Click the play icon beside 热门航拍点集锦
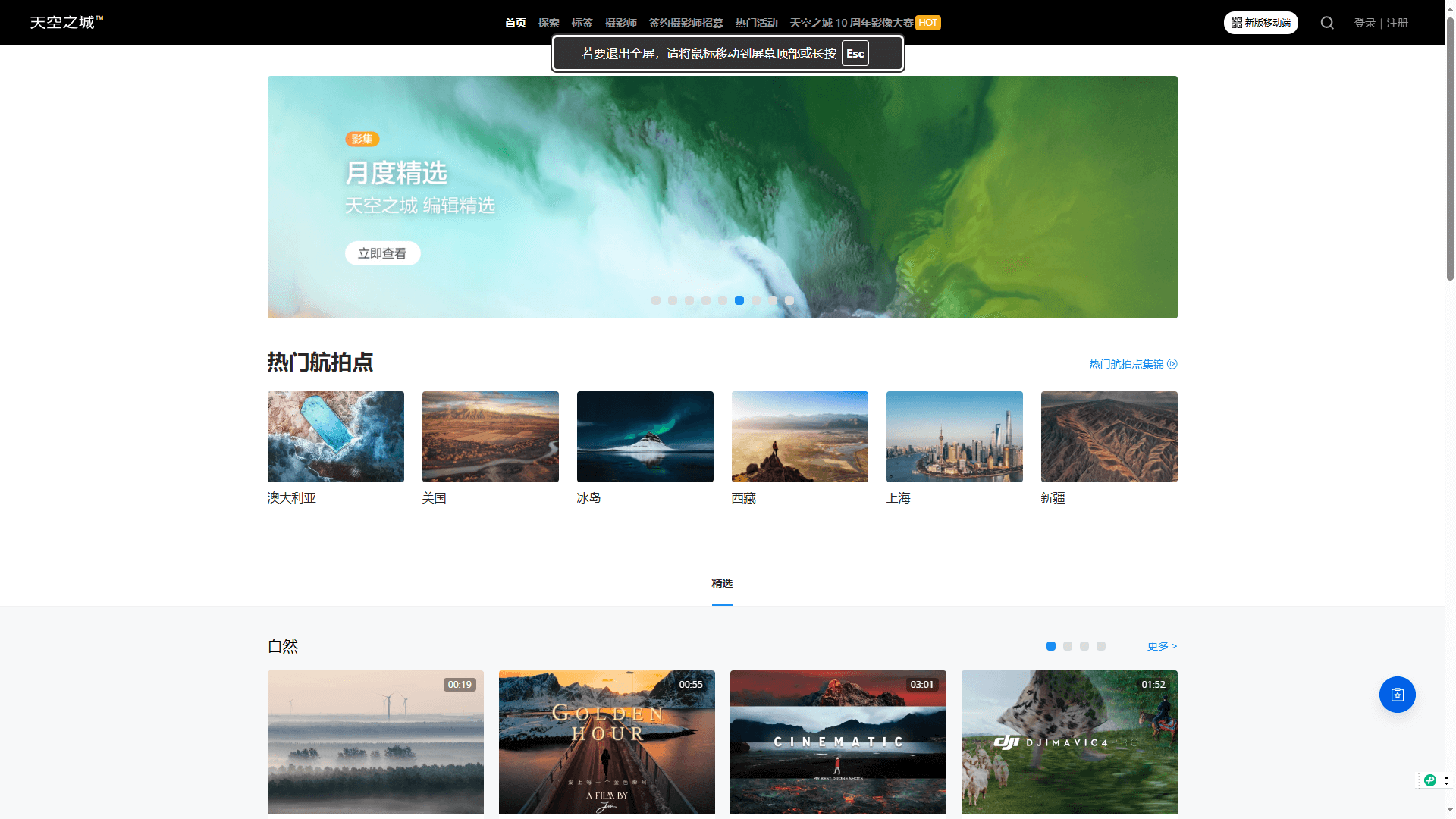Viewport: 1456px width, 819px height. [1172, 364]
